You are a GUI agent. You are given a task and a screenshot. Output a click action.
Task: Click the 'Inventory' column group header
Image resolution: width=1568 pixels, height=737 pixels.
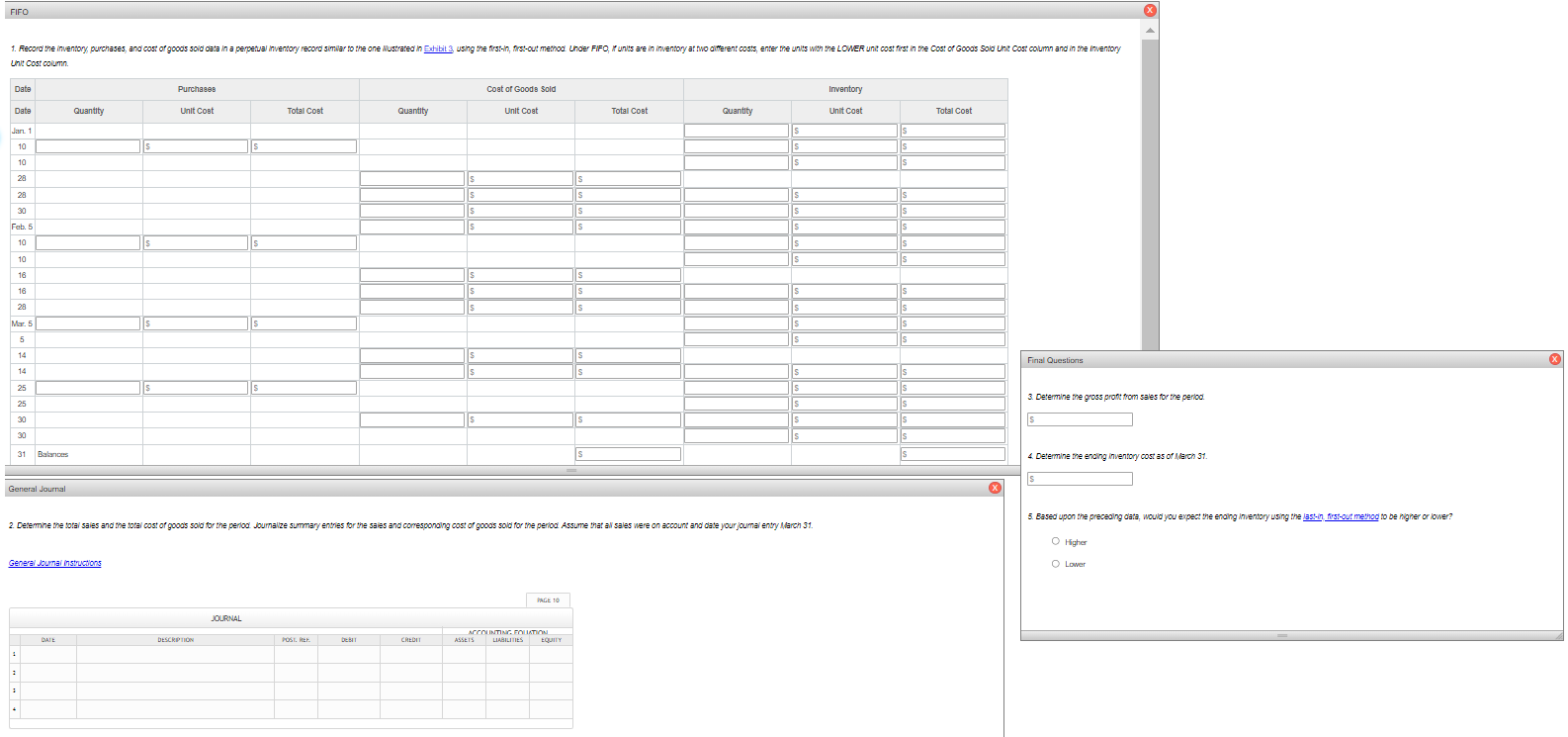(845, 89)
